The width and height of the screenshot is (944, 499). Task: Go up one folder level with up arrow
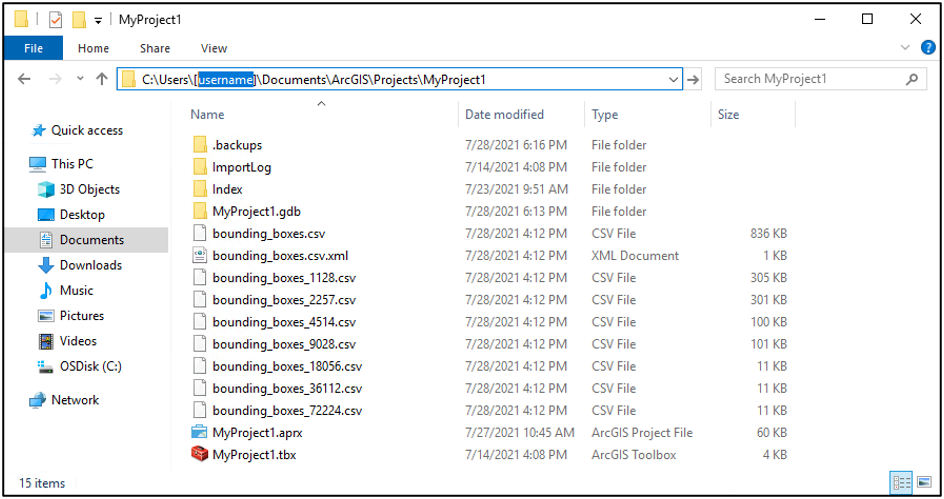(102, 79)
